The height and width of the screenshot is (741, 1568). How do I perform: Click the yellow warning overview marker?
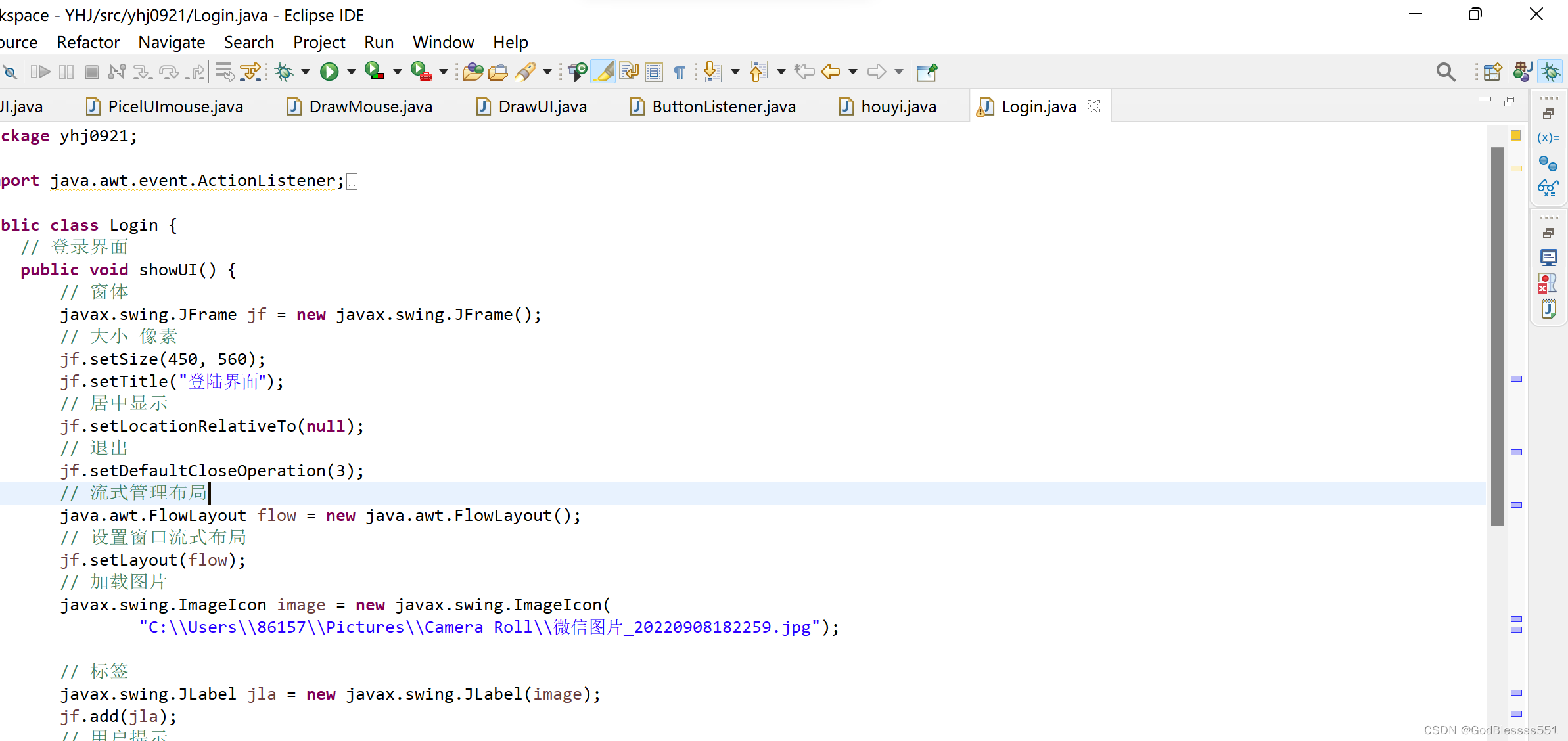[x=1516, y=169]
